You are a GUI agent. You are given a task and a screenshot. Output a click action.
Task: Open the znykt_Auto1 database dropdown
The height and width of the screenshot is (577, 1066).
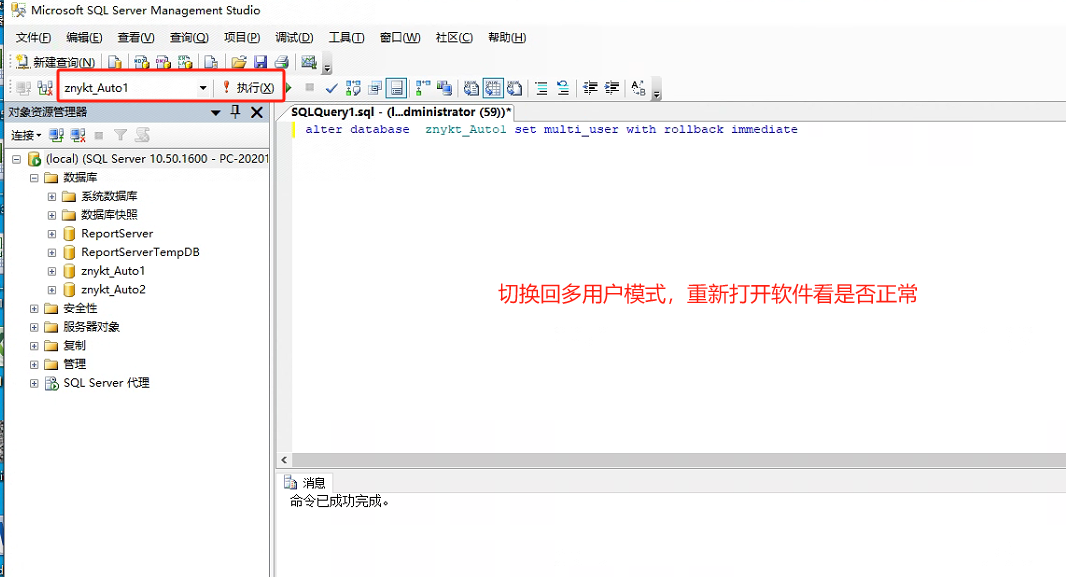[x=203, y=88]
